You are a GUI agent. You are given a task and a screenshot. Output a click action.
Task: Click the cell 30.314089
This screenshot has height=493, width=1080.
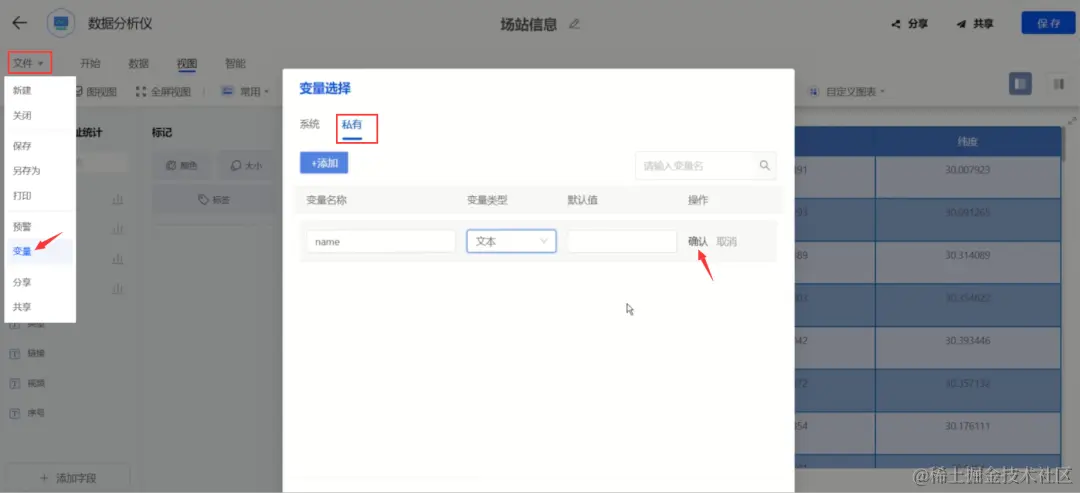click(968, 255)
